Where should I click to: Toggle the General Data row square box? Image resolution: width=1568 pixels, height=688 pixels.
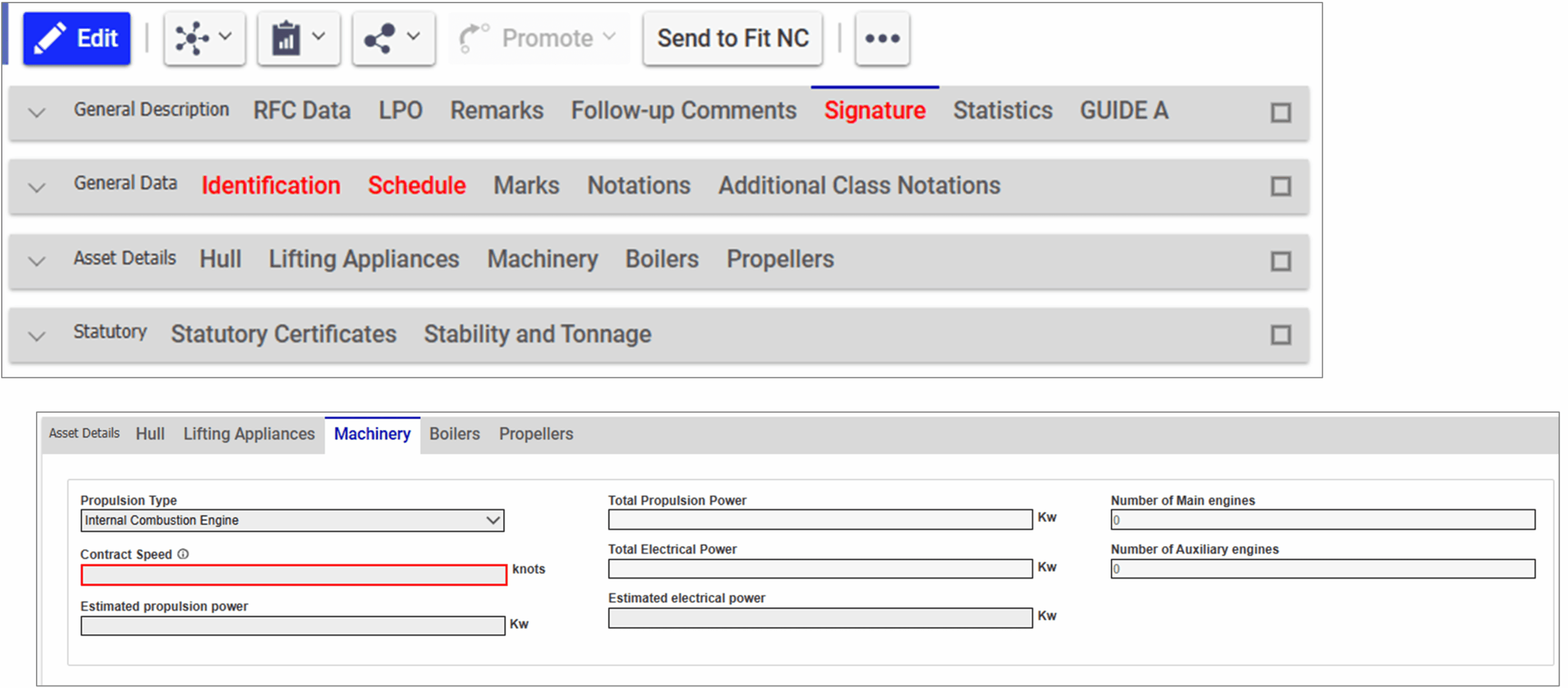pyautogui.click(x=1281, y=186)
